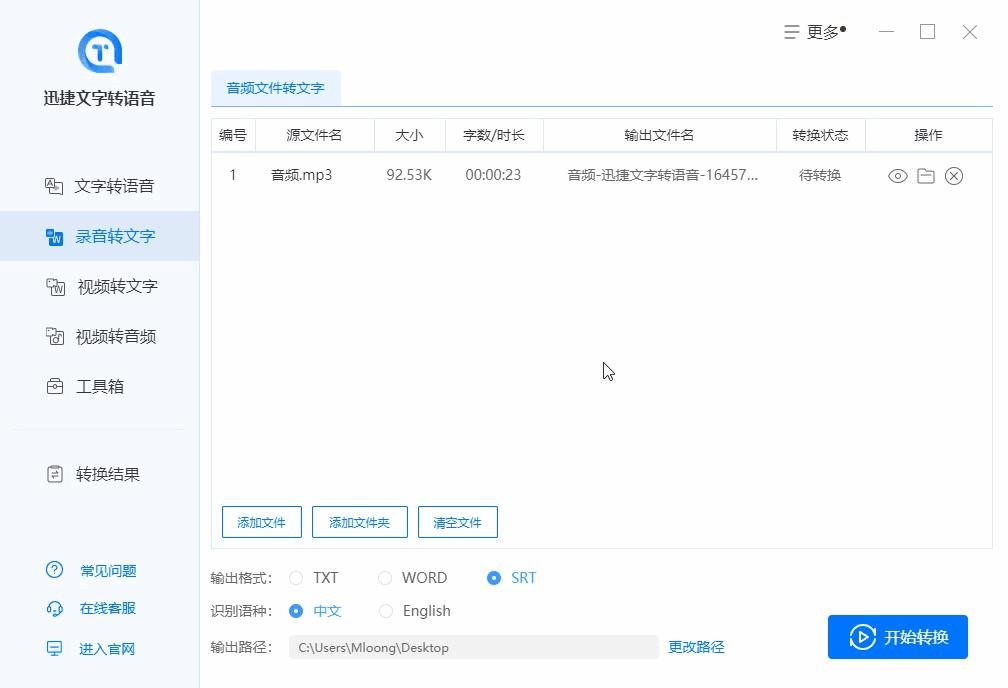Open the 工具箱 menu label

coord(100,386)
